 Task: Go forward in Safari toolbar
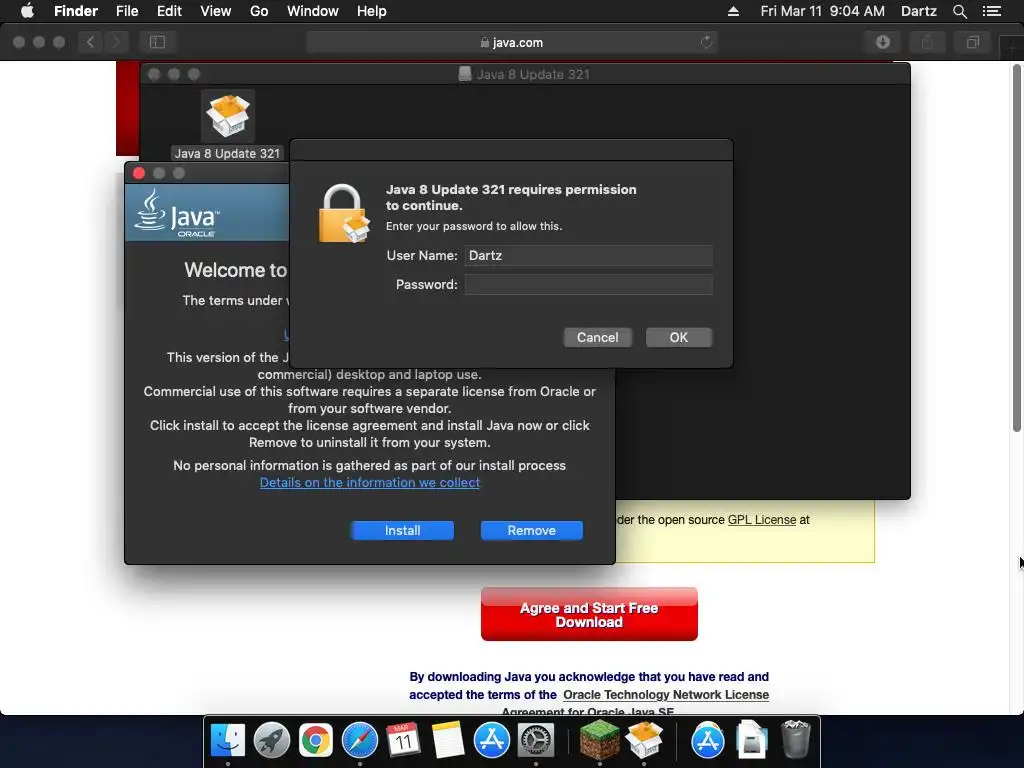pyautogui.click(x=116, y=42)
